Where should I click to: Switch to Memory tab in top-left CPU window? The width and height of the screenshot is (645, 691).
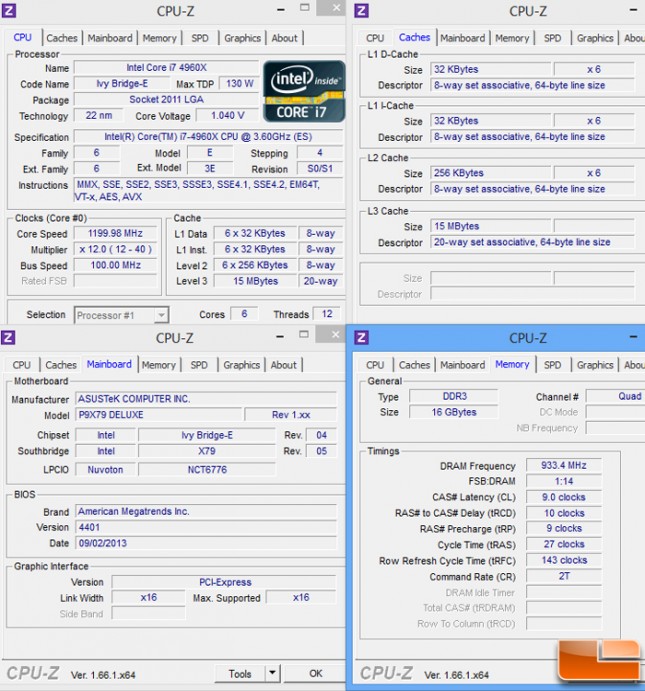tap(159, 38)
